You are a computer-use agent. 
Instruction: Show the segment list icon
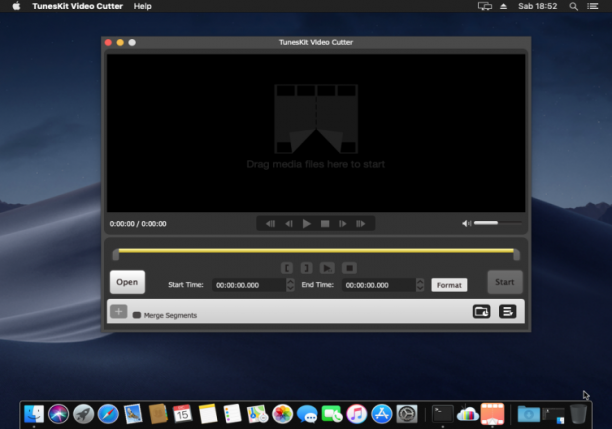point(507,312)
